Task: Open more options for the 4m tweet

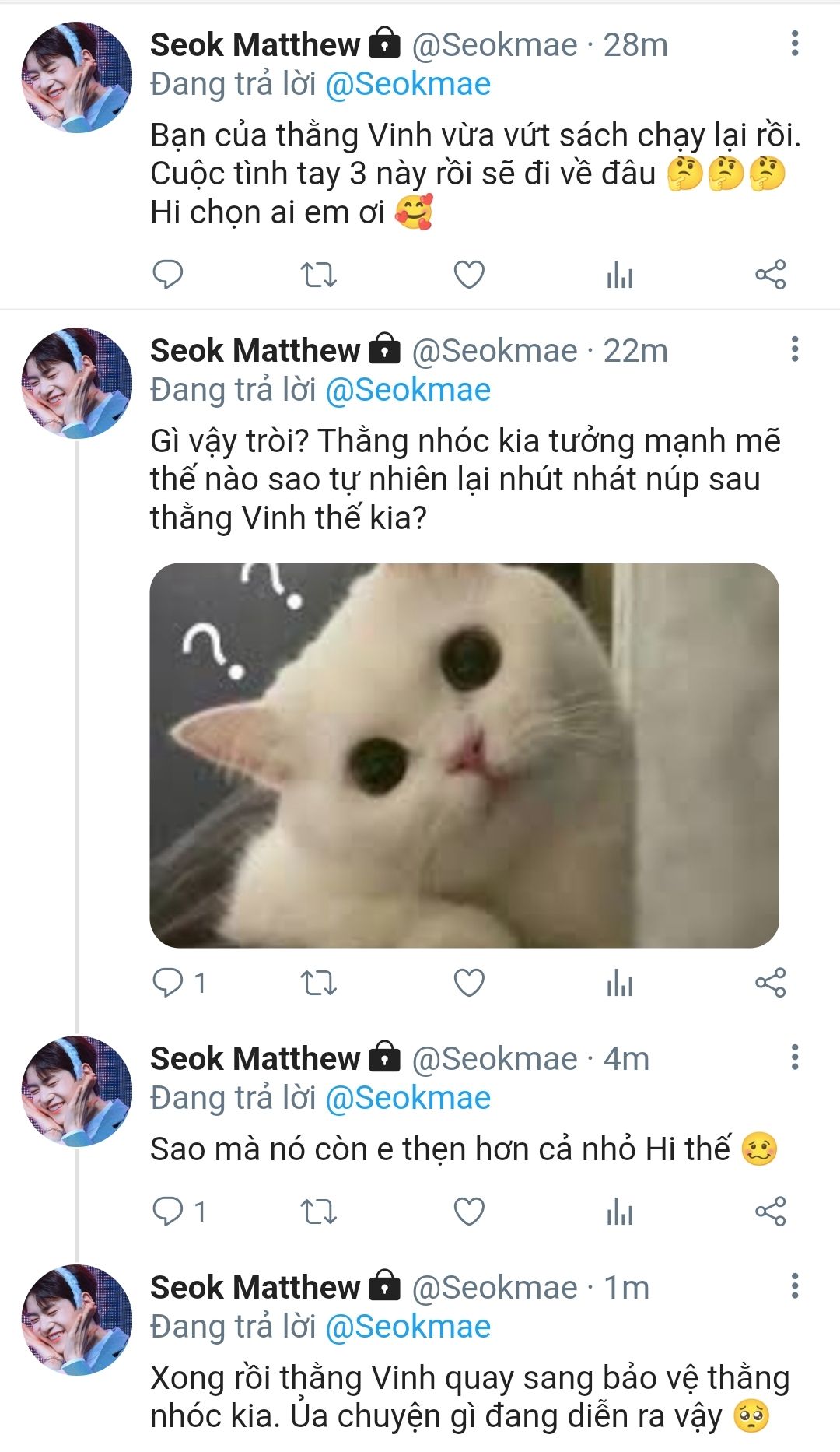Action: [794, 1057]
